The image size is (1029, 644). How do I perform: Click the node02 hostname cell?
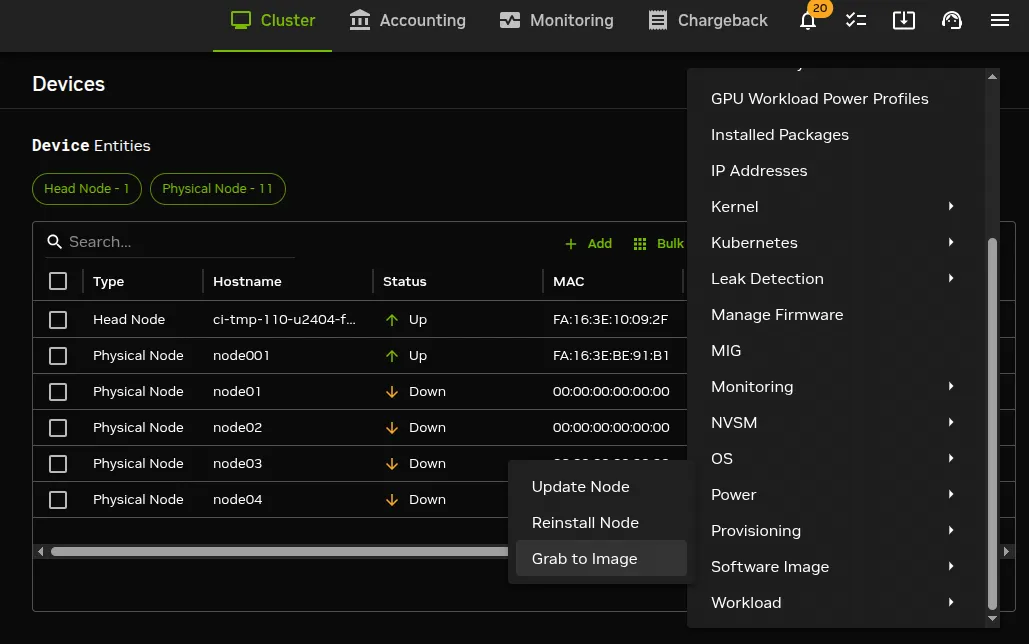238,428
